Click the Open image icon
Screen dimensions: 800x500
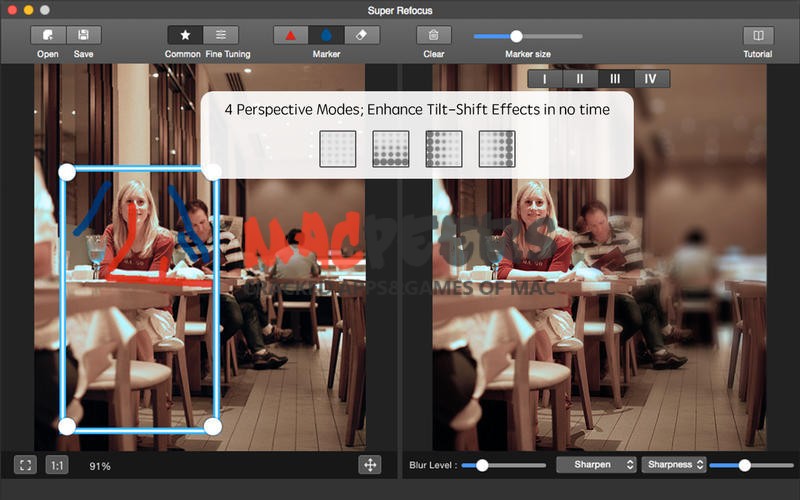pos(48,35)
